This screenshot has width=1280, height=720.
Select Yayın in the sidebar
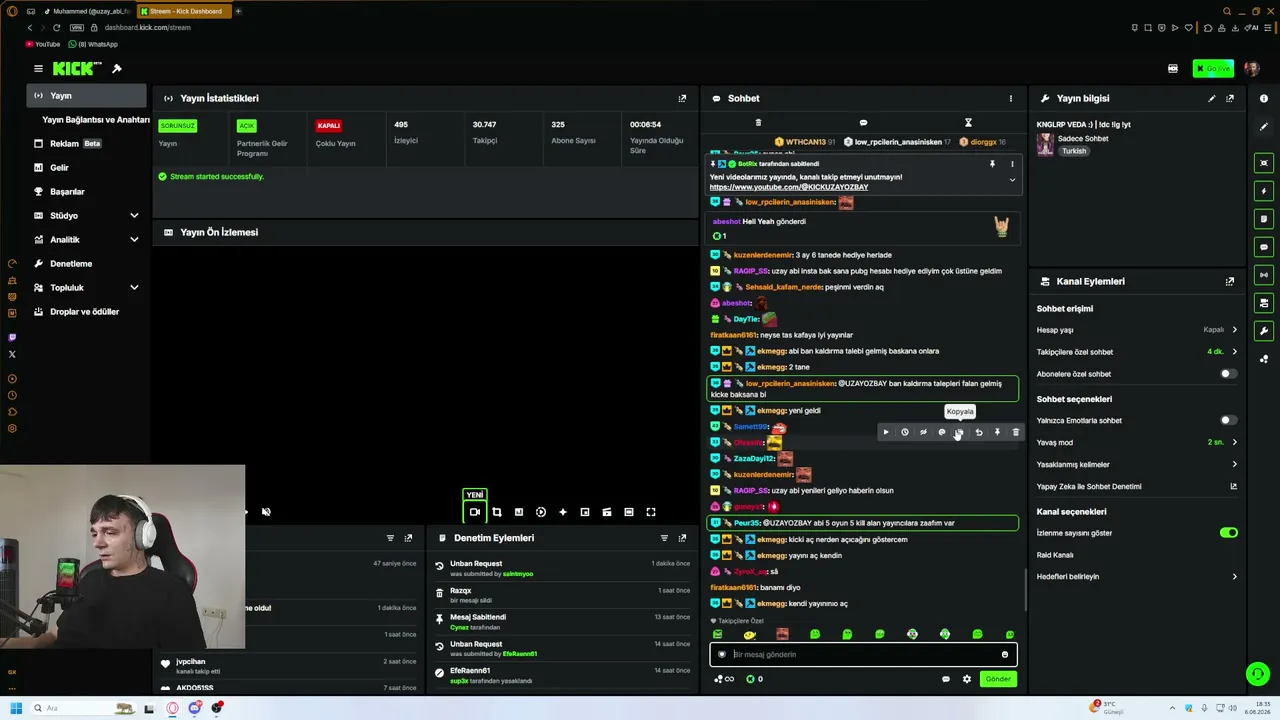[x=86, y=96]
